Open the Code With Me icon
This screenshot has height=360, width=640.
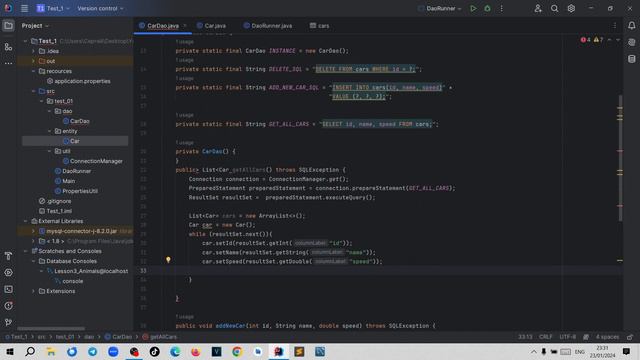pyautogui.click(x=538, y=8)
